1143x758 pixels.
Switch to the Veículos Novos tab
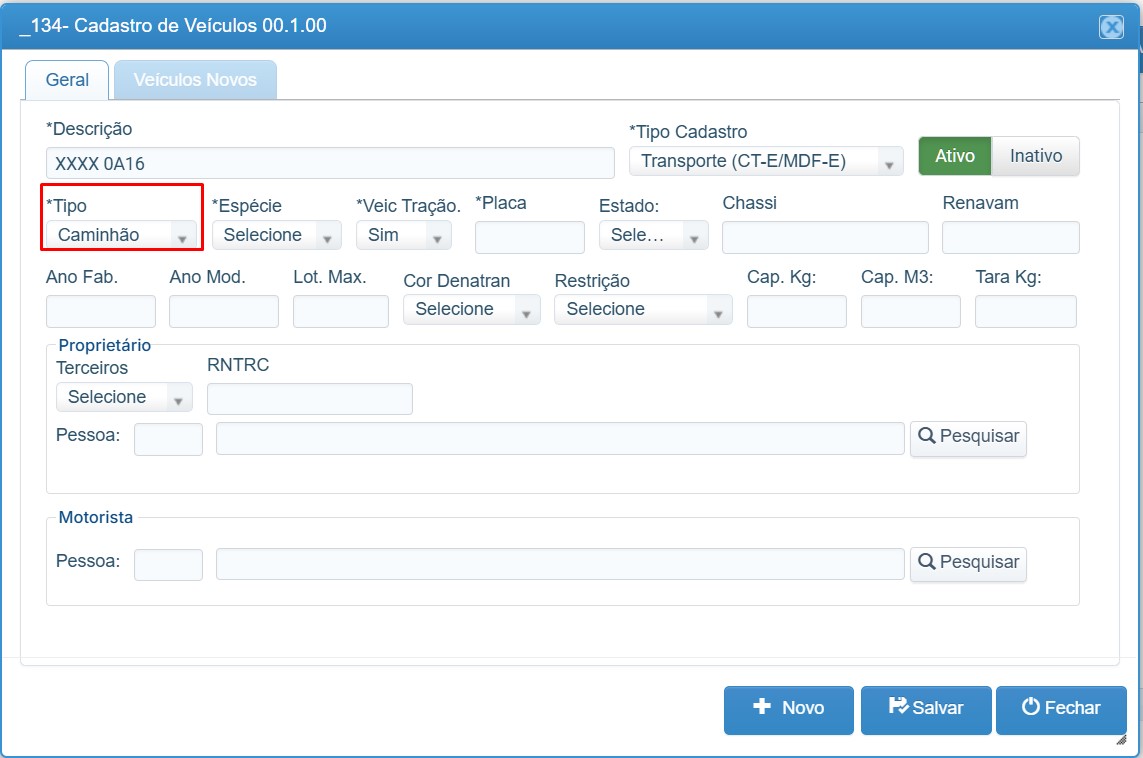click(195, 79)
